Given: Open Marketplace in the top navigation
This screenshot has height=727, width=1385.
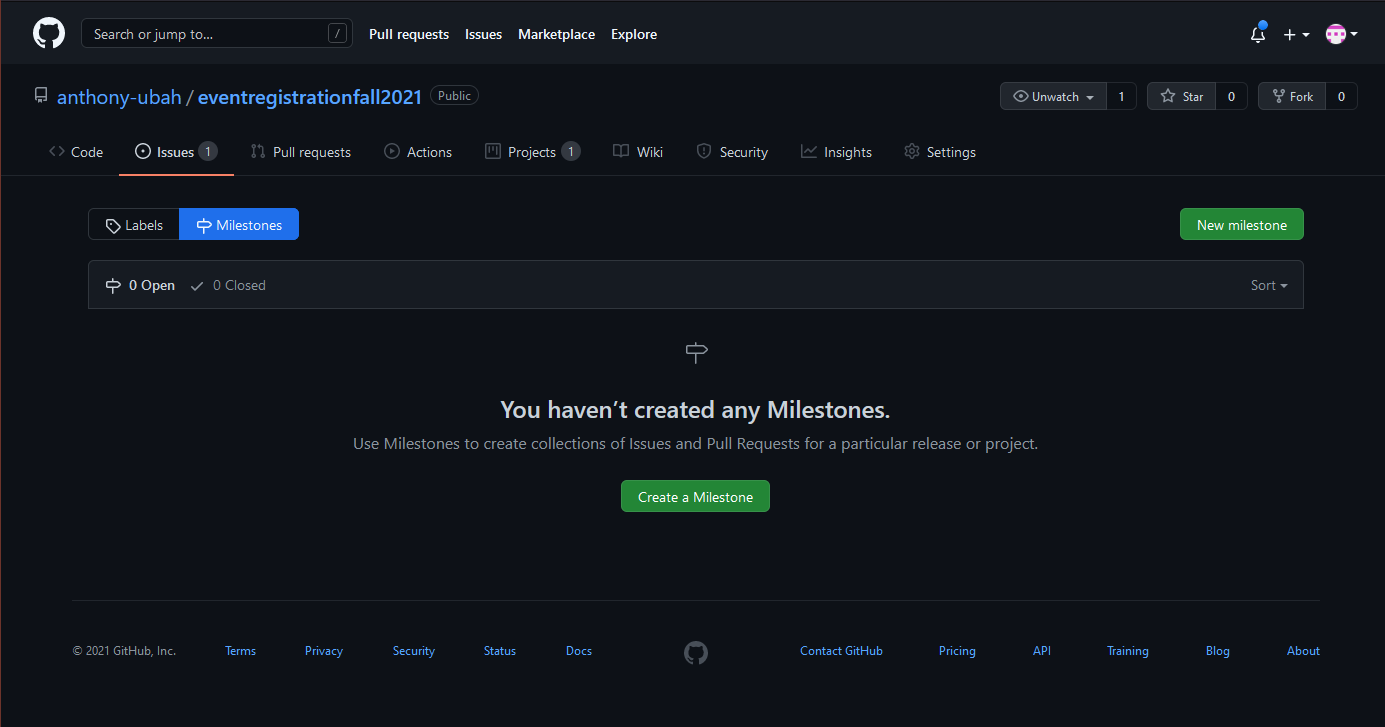Looking at the screenshot, I should [556, 34].
